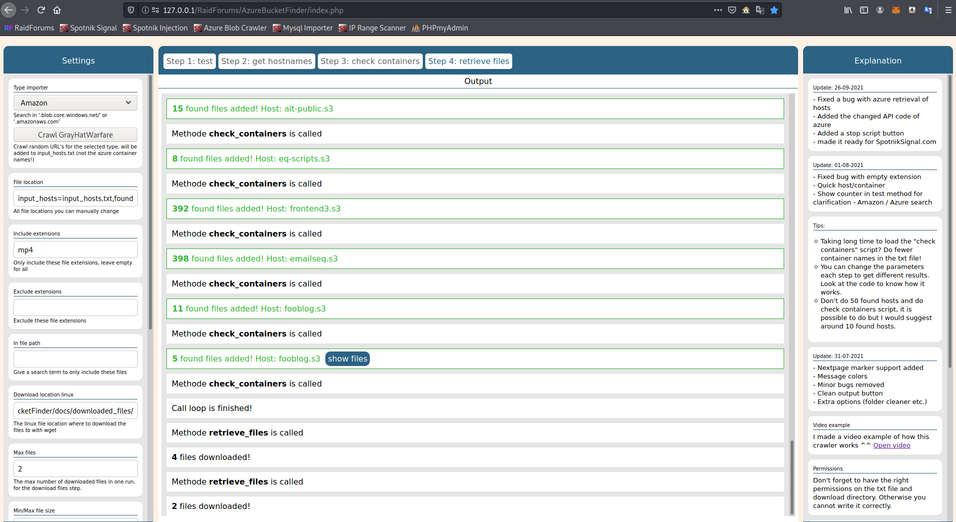Click show files button for fooblog.s3
This screenshot has width=956, height=522.
coord(348,359)
